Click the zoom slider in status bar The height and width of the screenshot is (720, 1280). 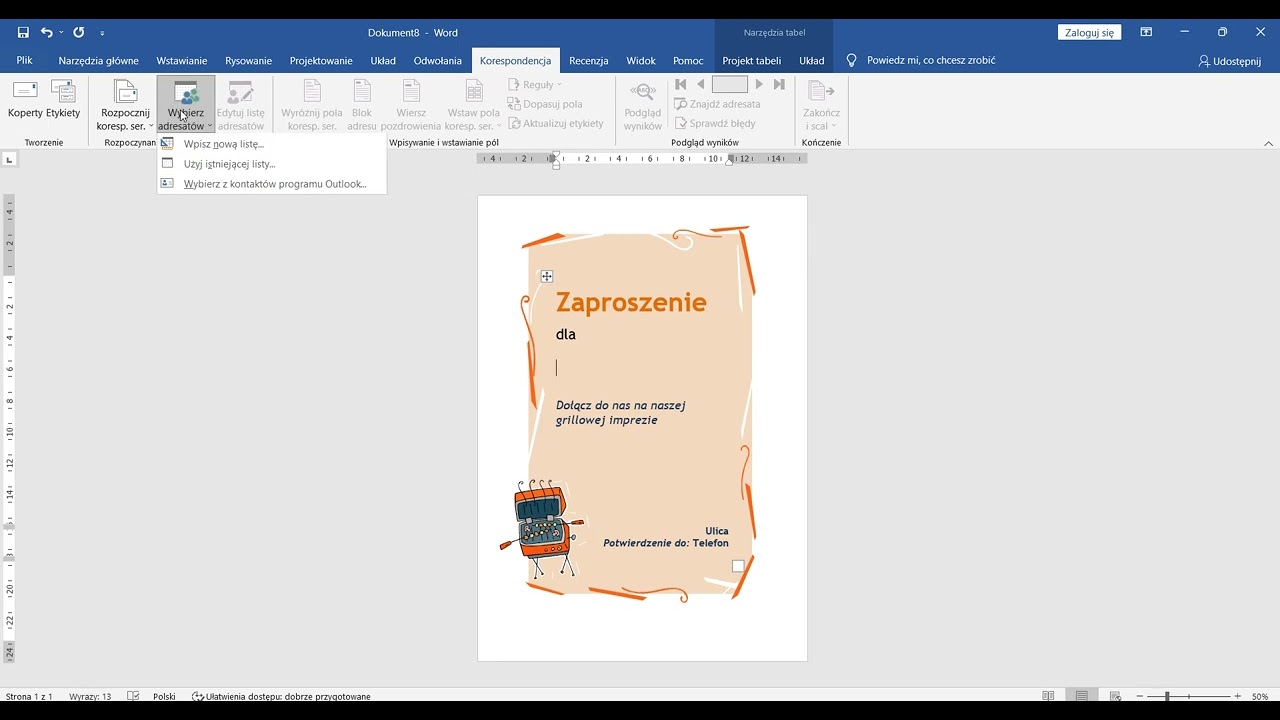(x=1188, y=696)
